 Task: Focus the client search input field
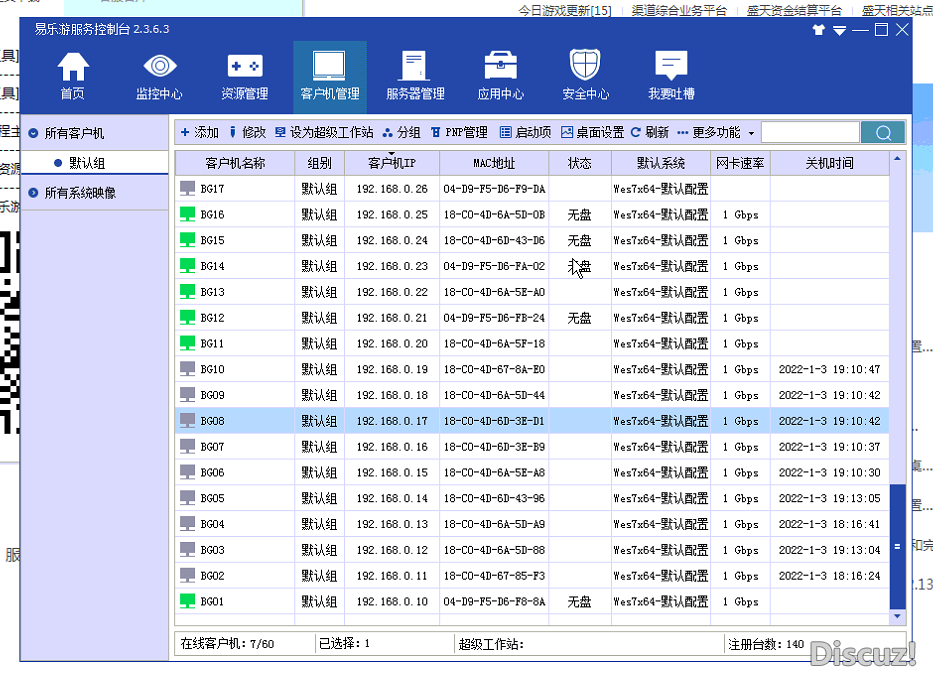pos(810,132)
